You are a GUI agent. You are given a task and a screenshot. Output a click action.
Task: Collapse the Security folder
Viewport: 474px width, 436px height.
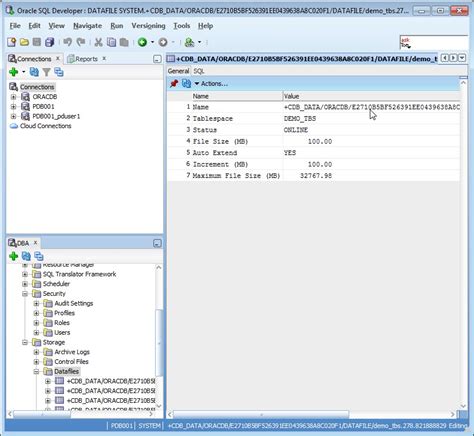25,294
